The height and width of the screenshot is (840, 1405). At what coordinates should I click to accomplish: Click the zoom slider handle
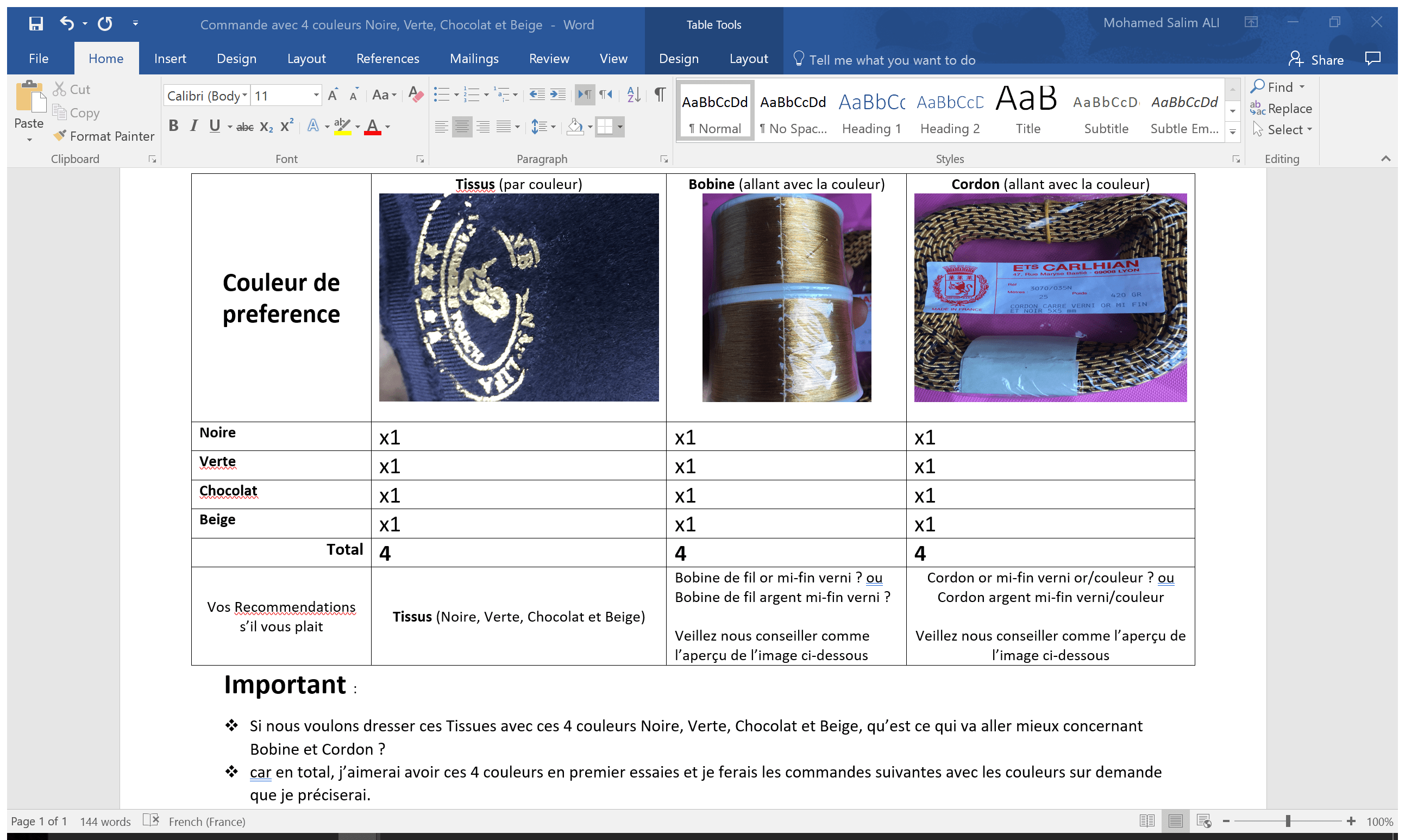coord(1288,821)
